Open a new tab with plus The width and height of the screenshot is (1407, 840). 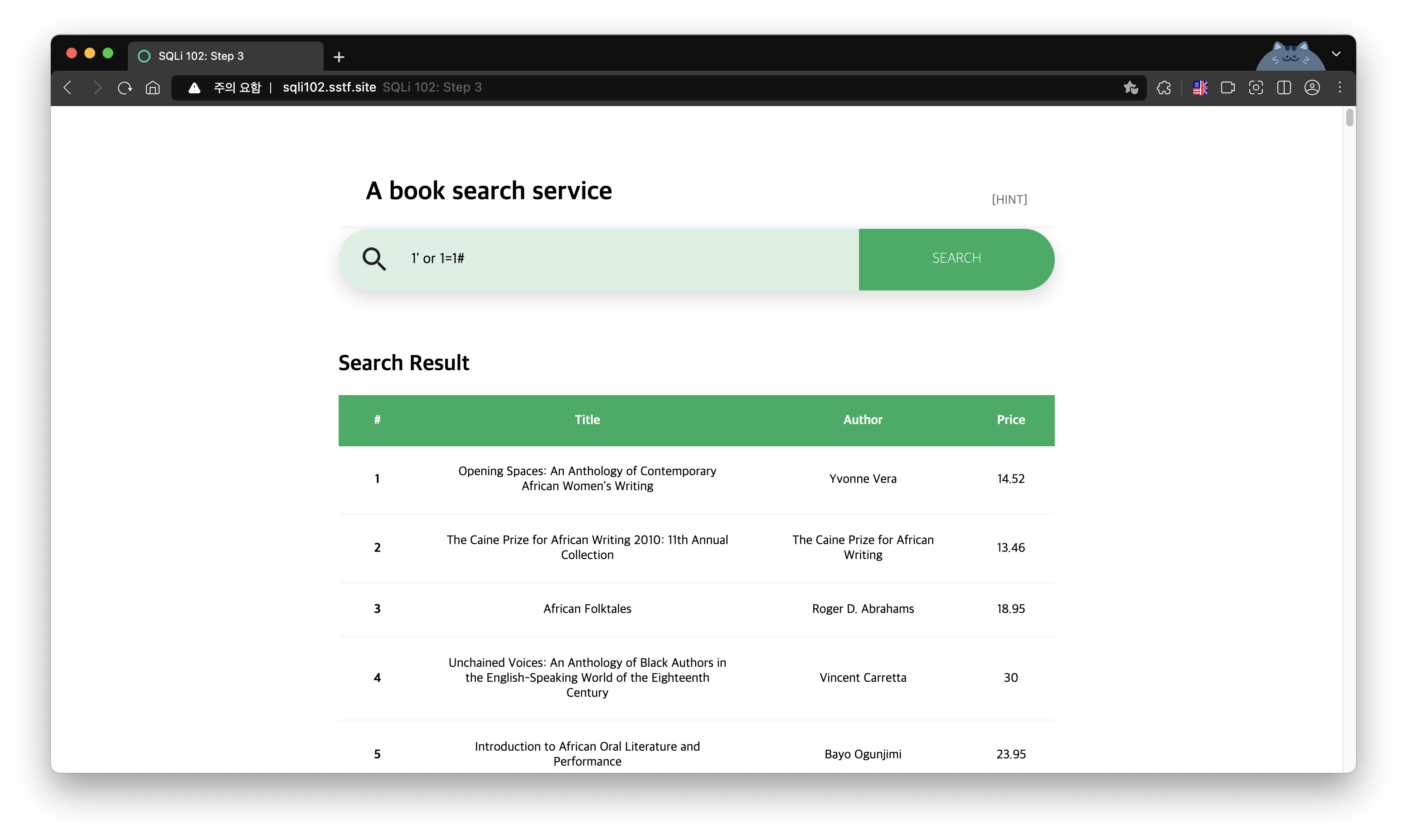[339, 57]
